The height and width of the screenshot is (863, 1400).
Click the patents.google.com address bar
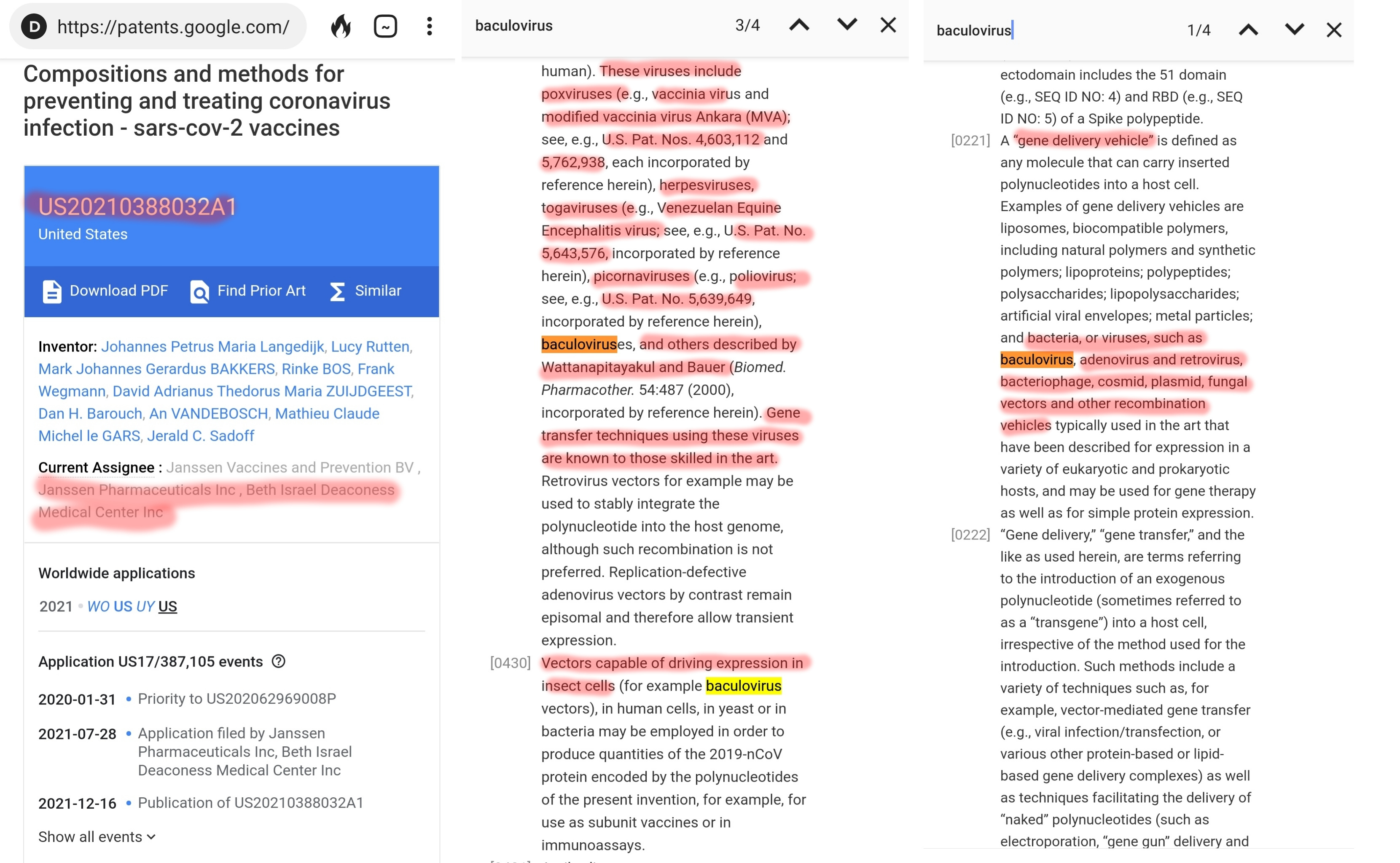pyautogui.click(x=173, y=27)
